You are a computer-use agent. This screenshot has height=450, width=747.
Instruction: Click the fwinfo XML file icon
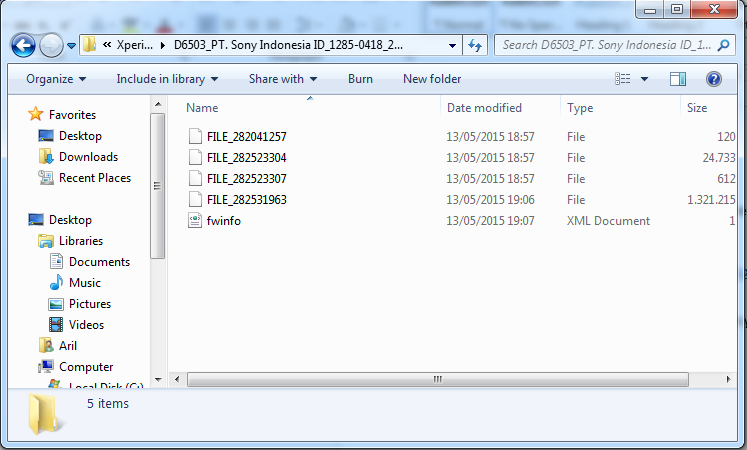point(195,220)
